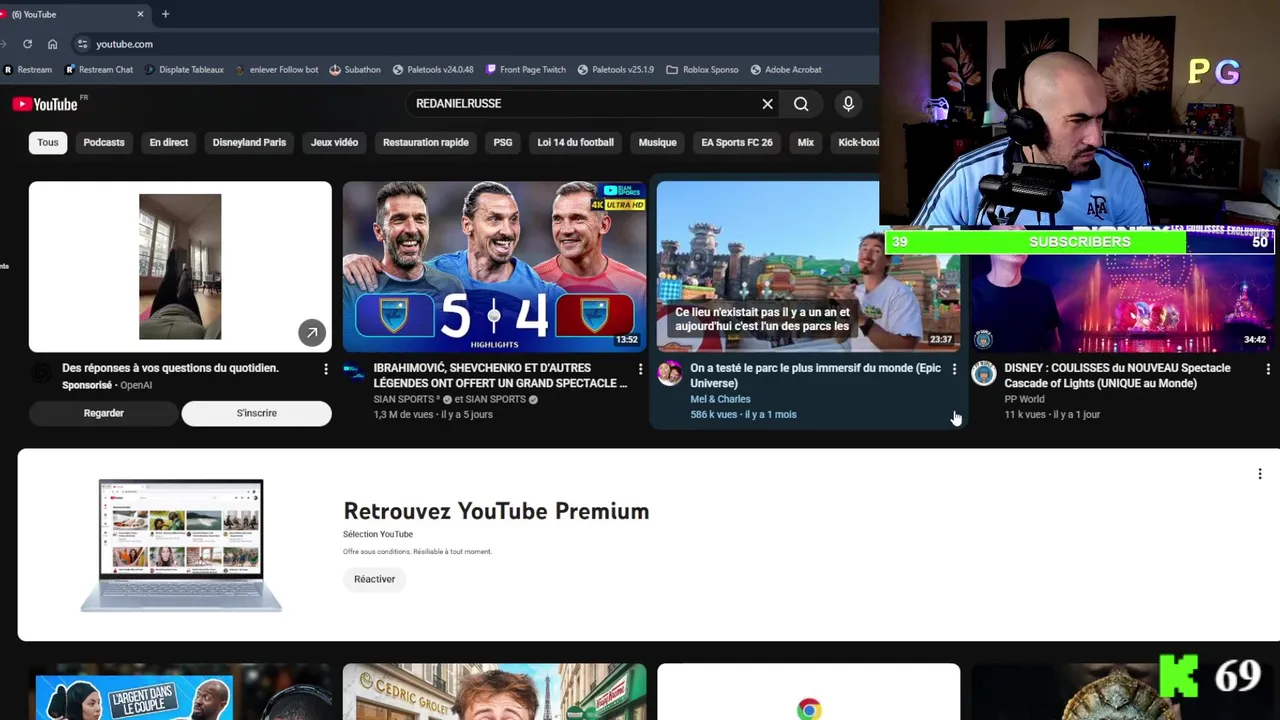Image resolution: width=1280 pixels, height=720 pixels.
Task: Open the PP World channel avatar
Action: click(984, 373)
